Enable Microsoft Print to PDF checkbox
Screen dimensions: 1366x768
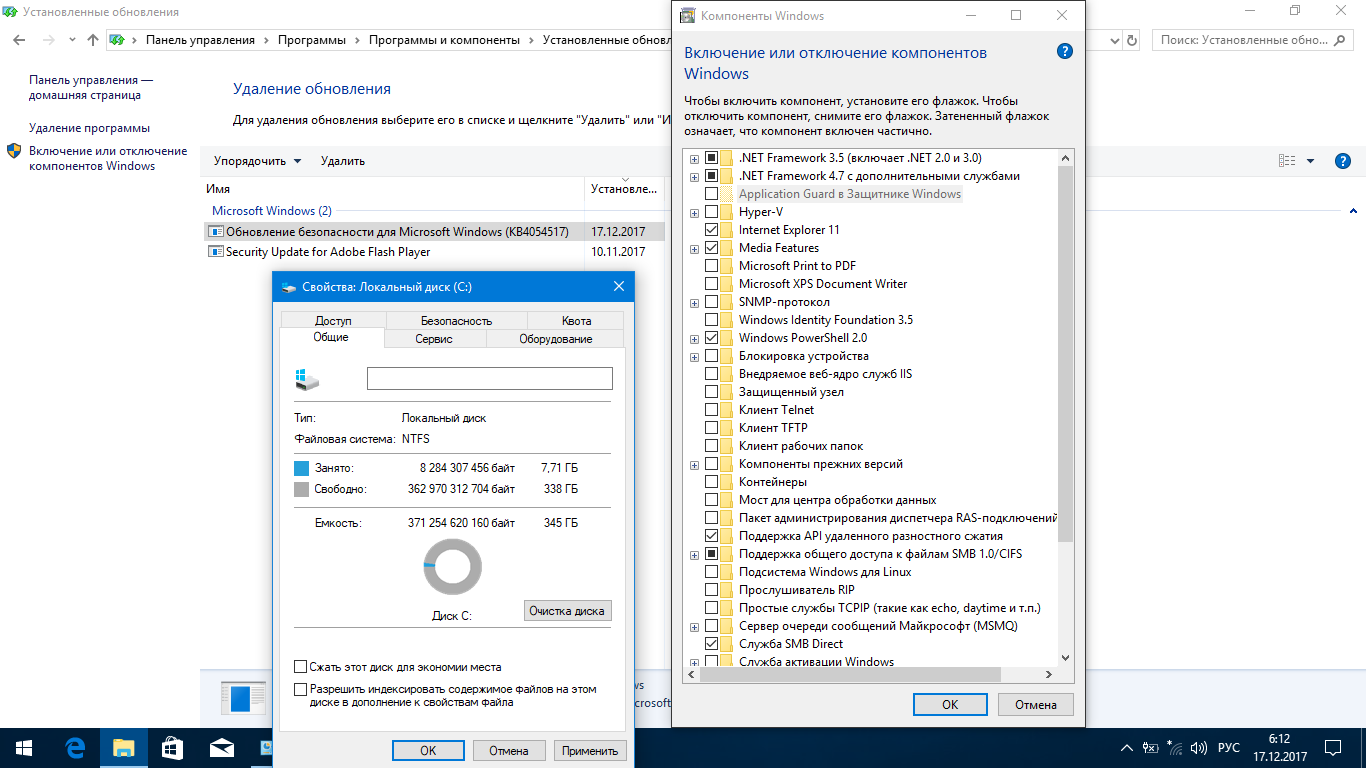click(x=711, y=266)
